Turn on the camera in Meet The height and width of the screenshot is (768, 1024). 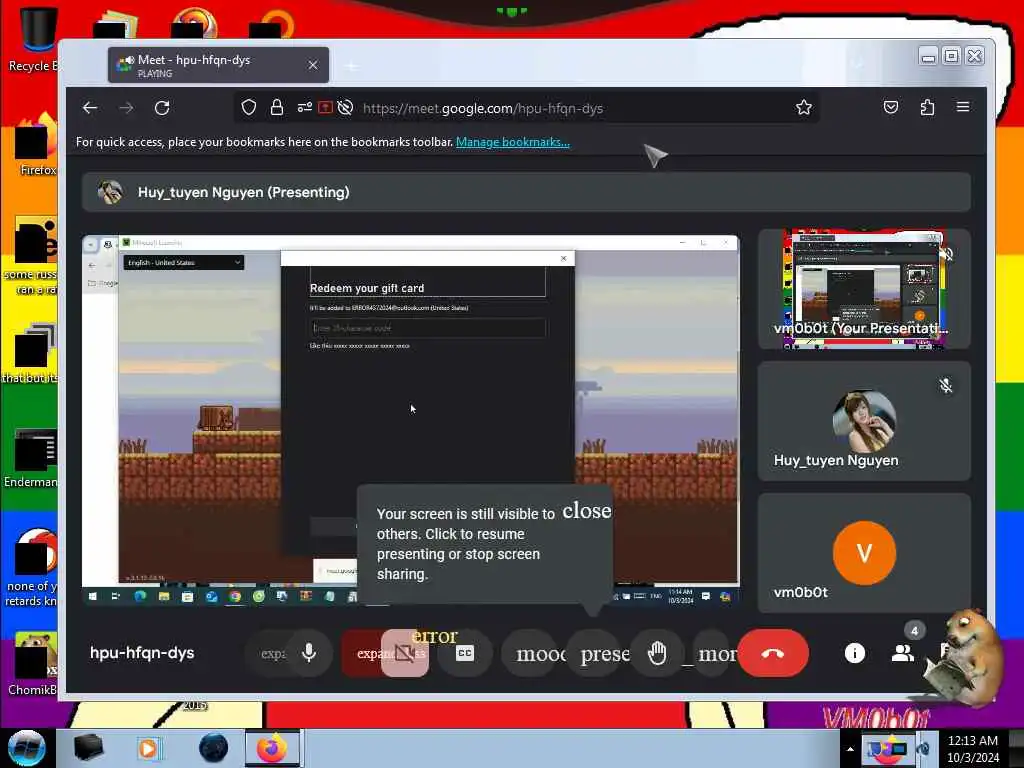[x=405, y=653]
